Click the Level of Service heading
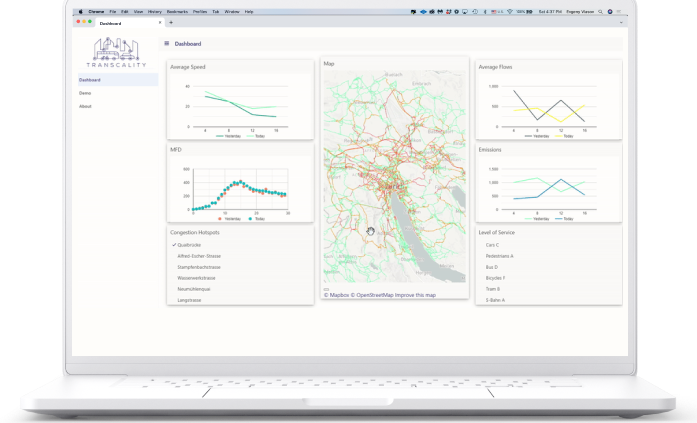697x423 pixels. tap(497, 232)
